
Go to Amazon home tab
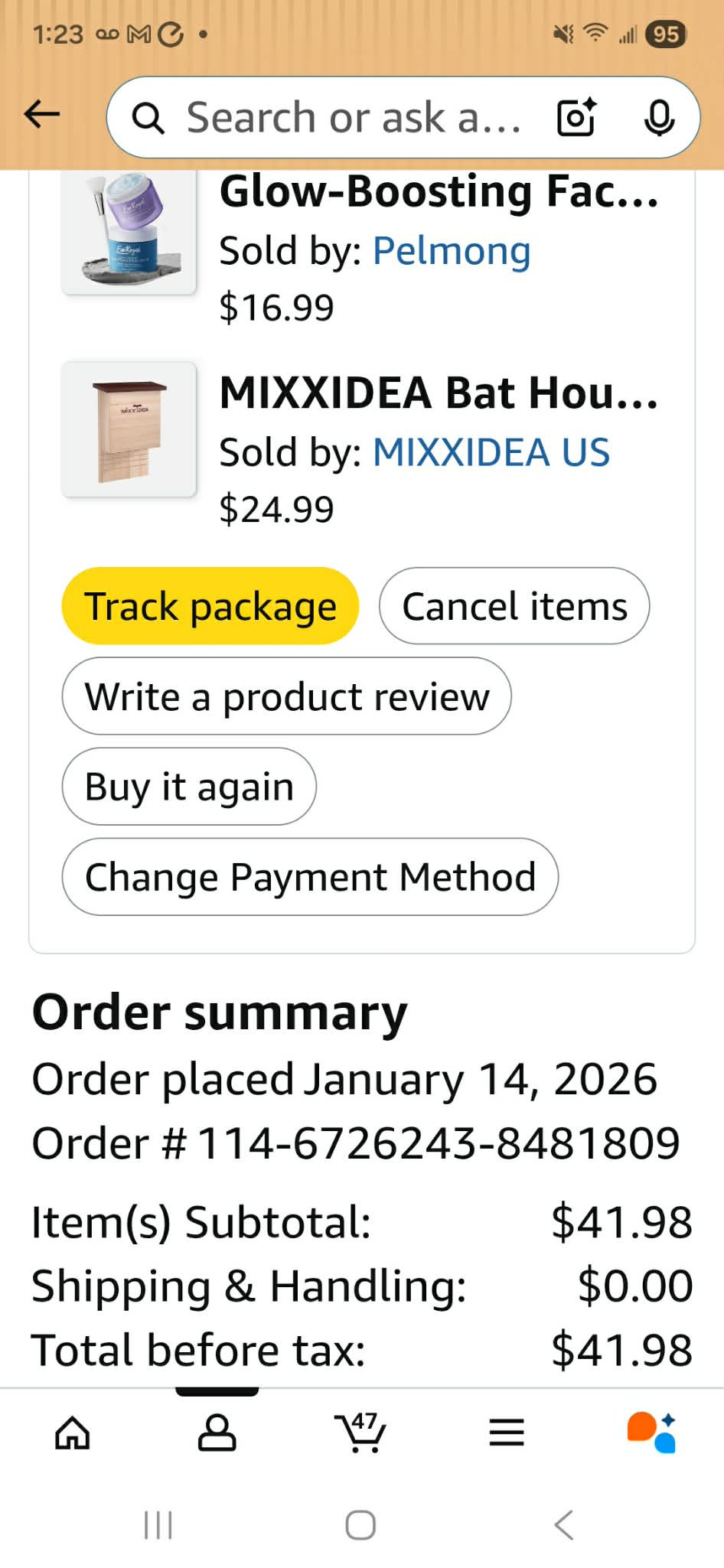click(73, 1433)
